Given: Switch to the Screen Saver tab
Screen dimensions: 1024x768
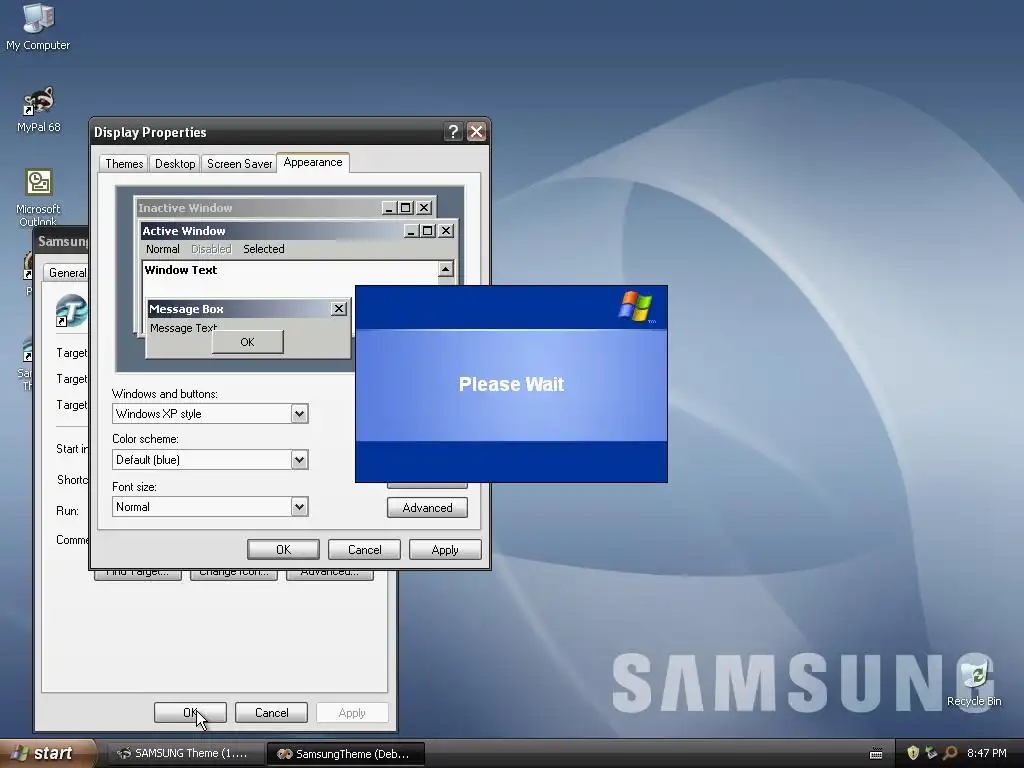Looking at the screenshot, I should click(239, 164).
